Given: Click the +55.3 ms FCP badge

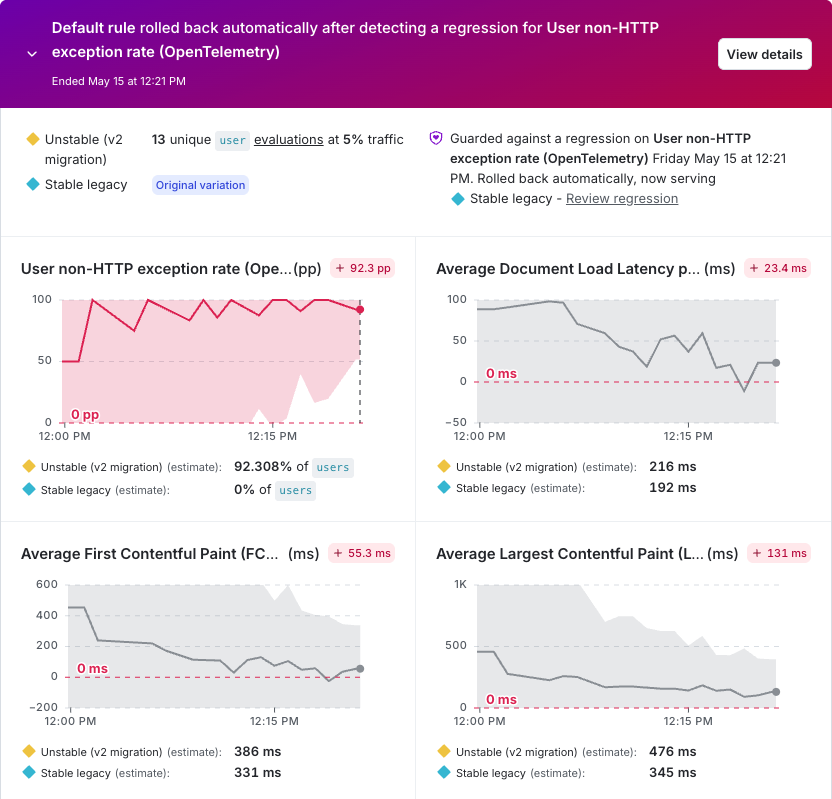Looking at the screenshot, I should coord(362,553).
